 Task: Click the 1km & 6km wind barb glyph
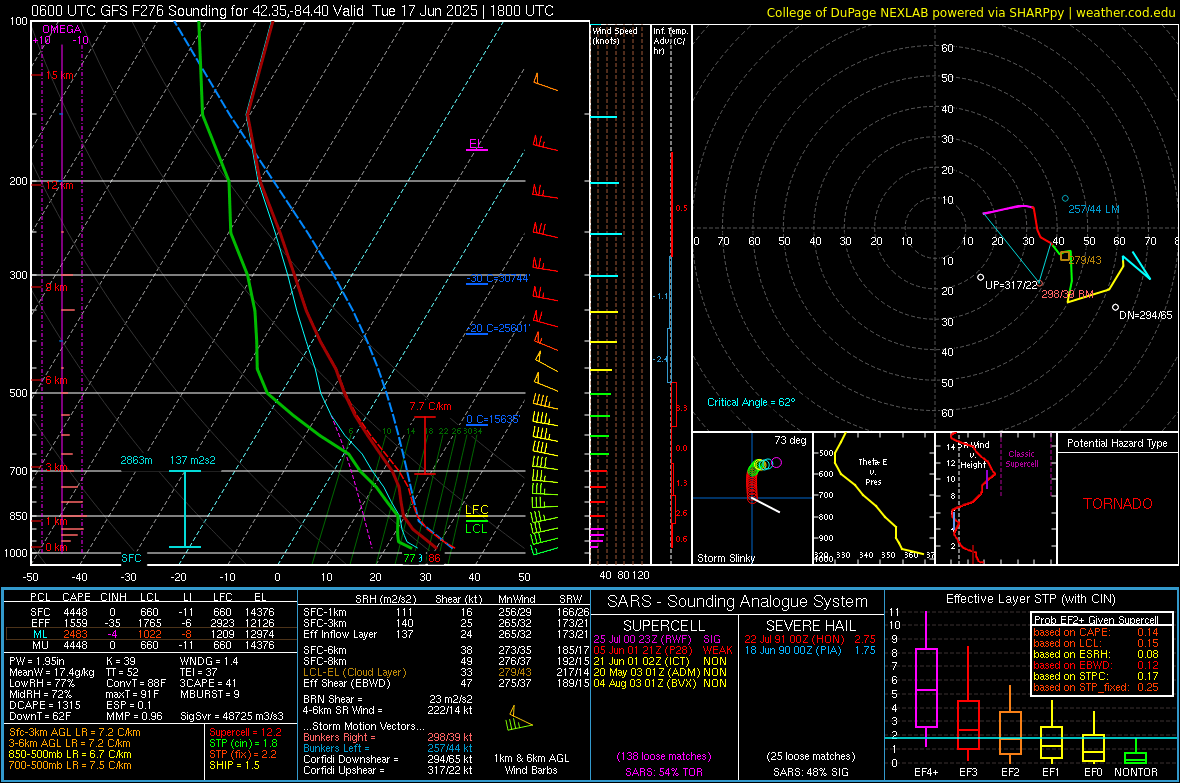pos(520,720)
